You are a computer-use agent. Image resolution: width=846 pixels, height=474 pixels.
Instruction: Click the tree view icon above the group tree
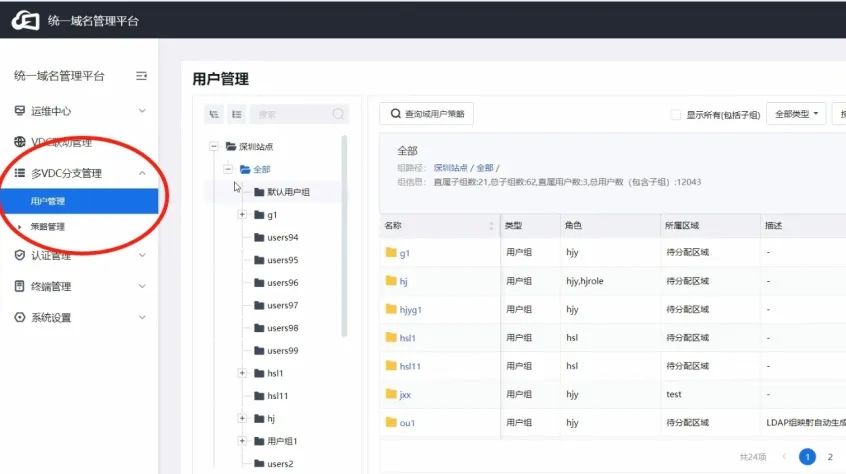pos(214,115)
